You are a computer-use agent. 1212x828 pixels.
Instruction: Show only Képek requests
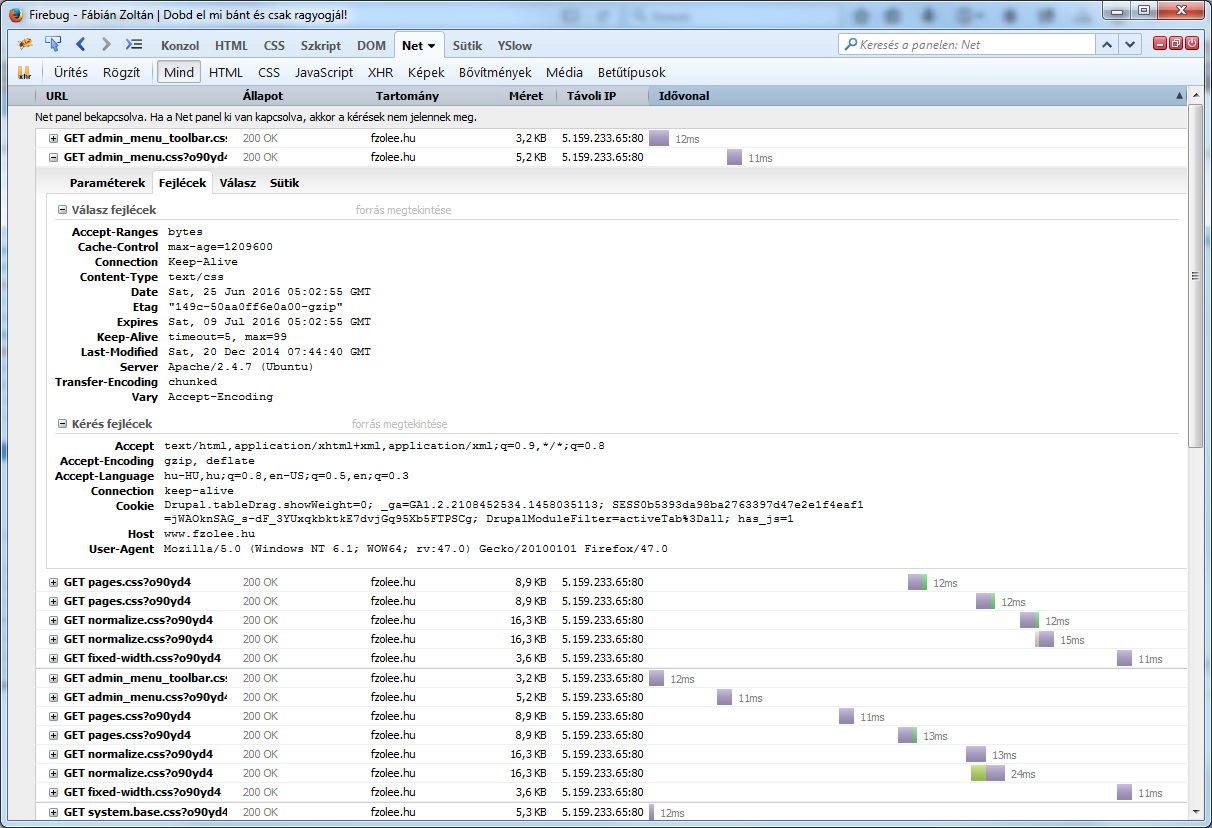coord(426,72)
